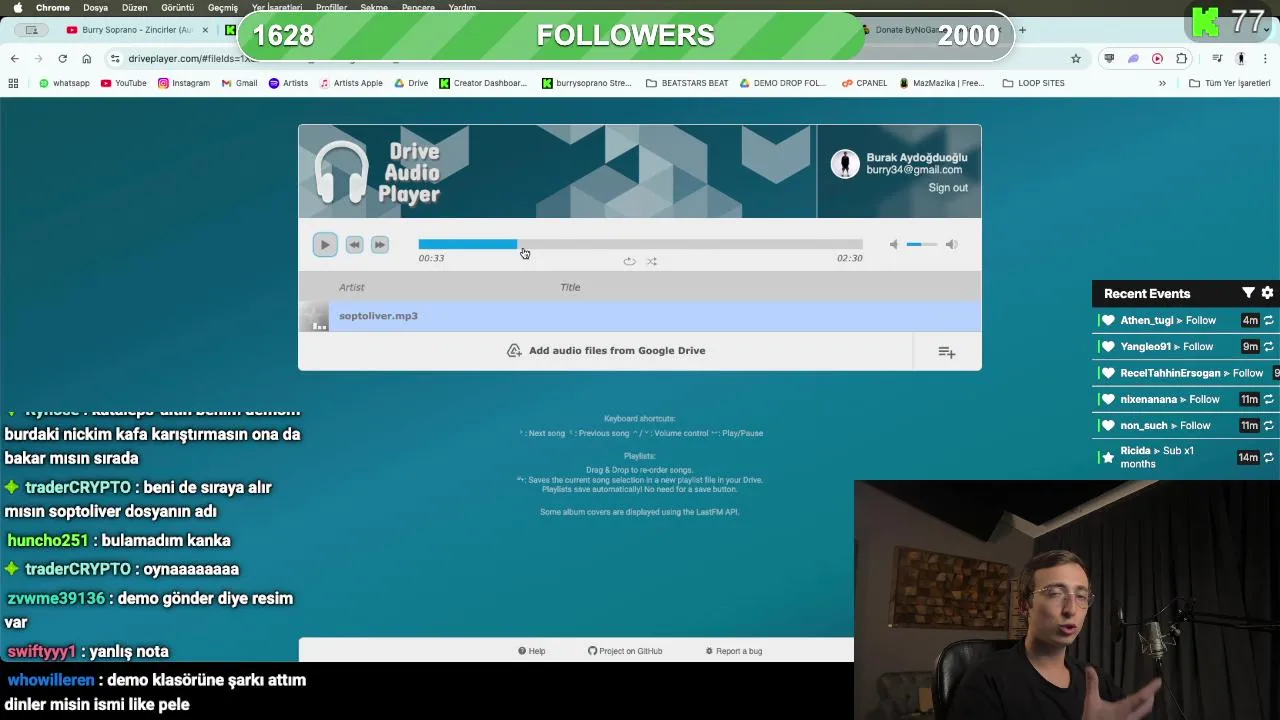Screen dimensions: 1280x720
Task: Start playback with the play button
Action: pyautogui.click(x=325, y=244)
